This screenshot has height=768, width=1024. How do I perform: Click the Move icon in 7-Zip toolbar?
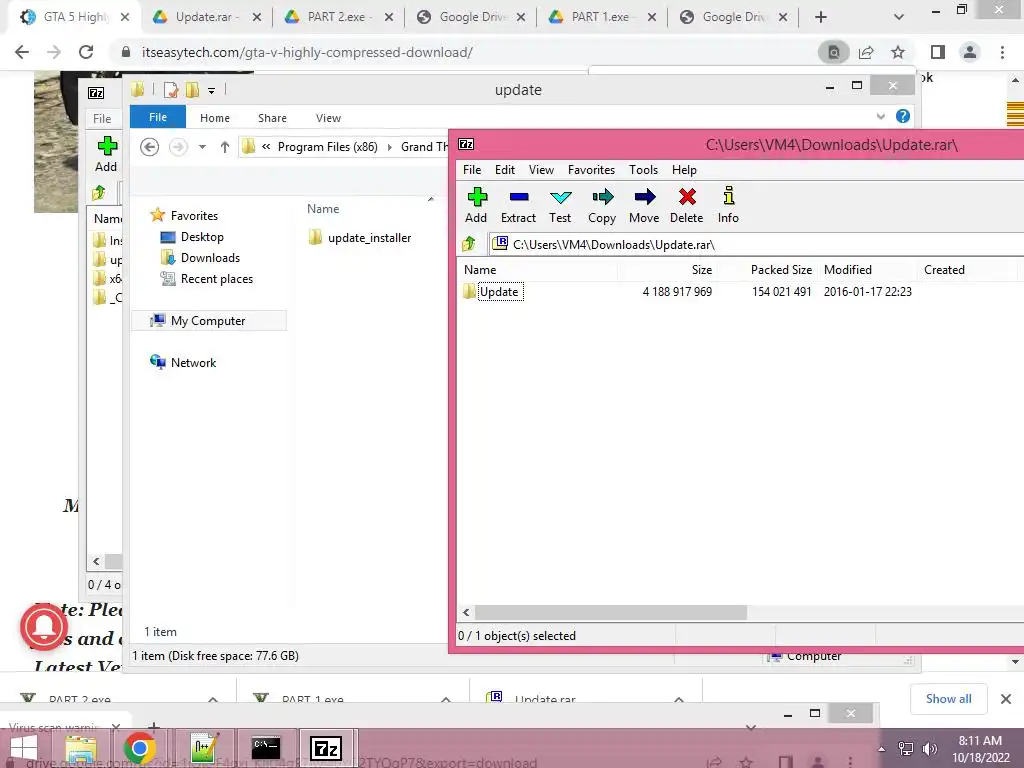pyautogui.click(x=645, y=197)
